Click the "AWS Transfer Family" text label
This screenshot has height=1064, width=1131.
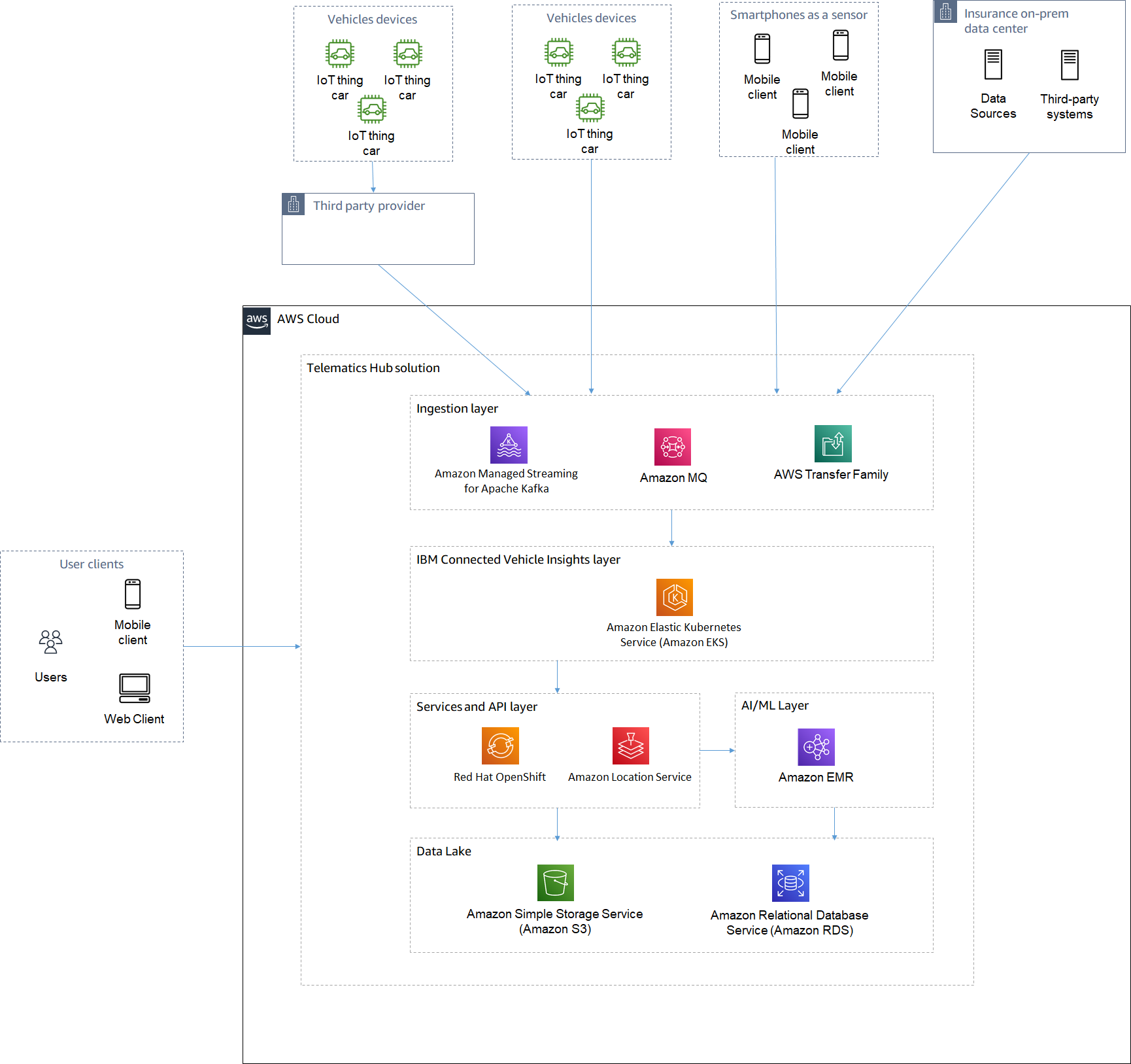pyautogui.click(x=831, y=475)
